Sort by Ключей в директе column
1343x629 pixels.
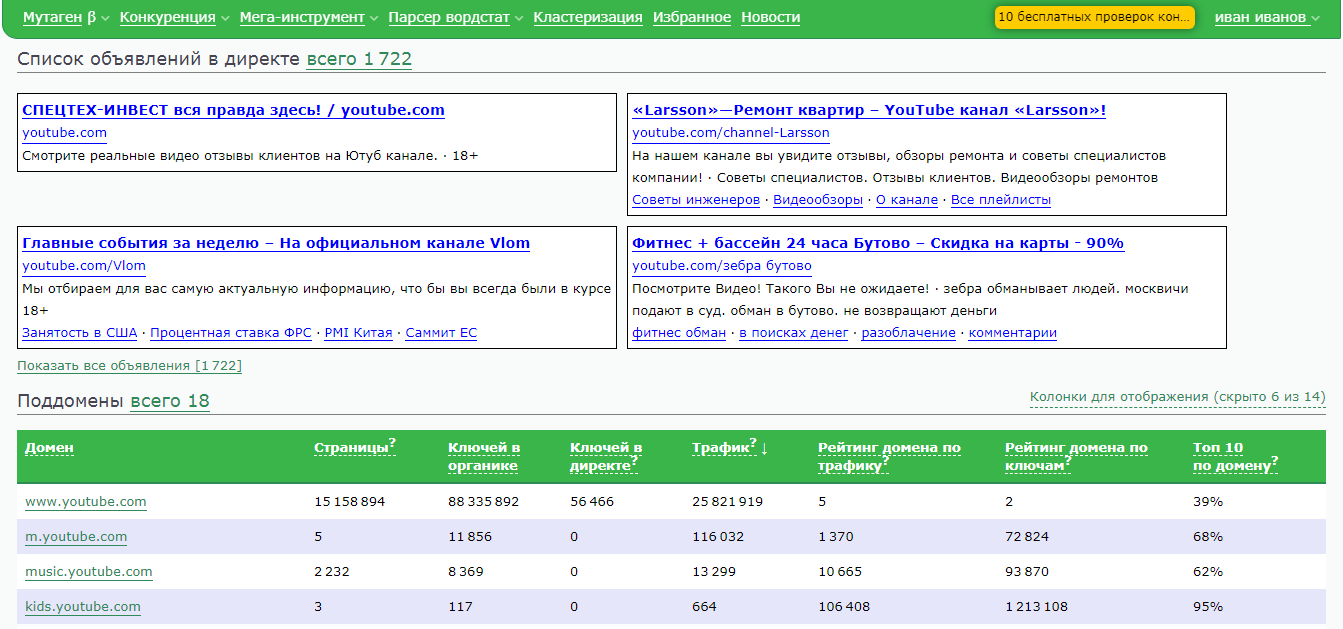tap(606, 457)
